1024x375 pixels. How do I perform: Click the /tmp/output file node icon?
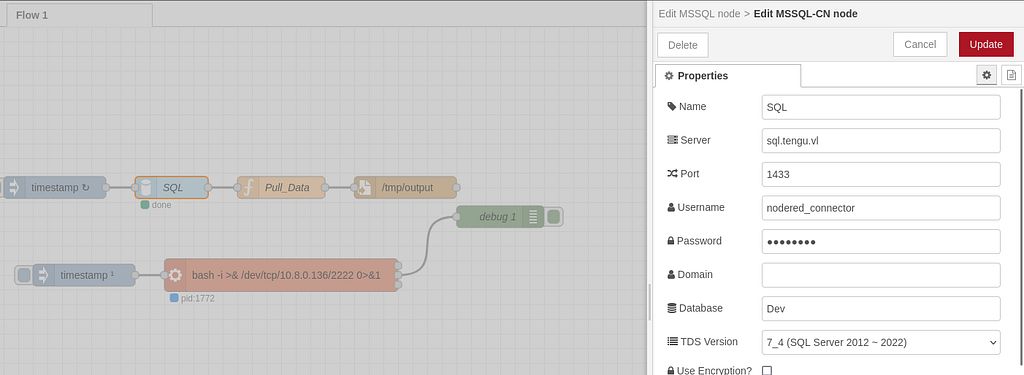[365, 188]
